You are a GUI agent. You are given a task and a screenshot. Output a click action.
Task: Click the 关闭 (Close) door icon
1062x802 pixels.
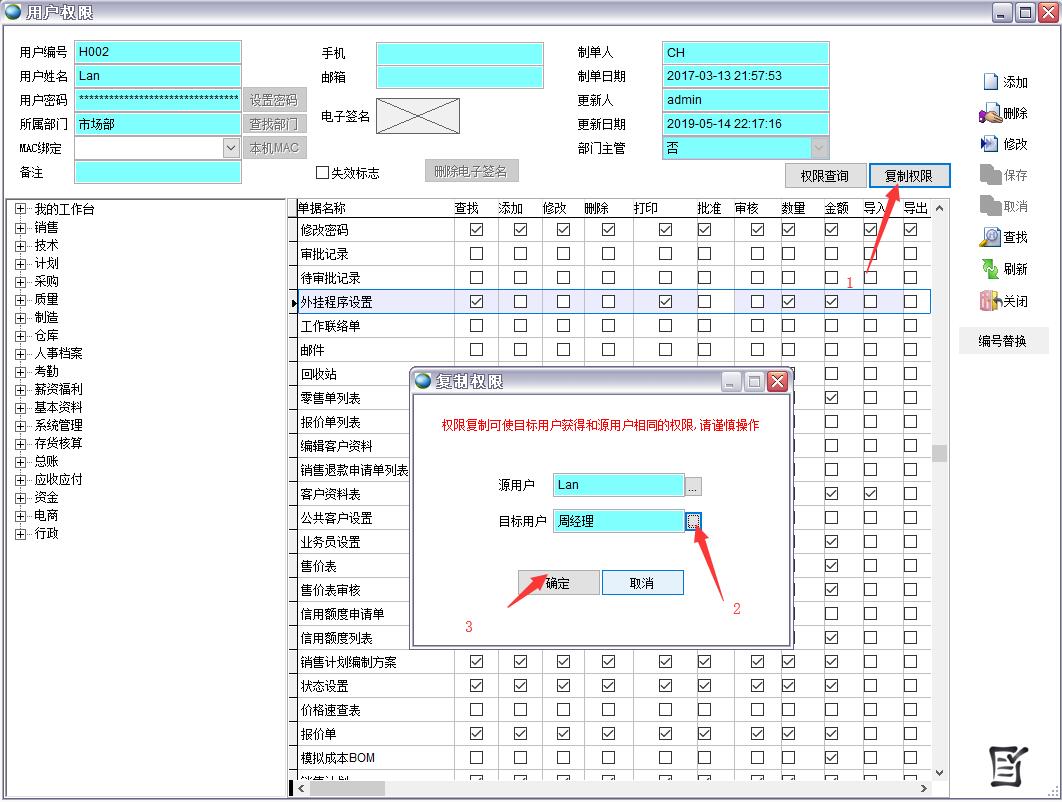[x=990, y=301]
